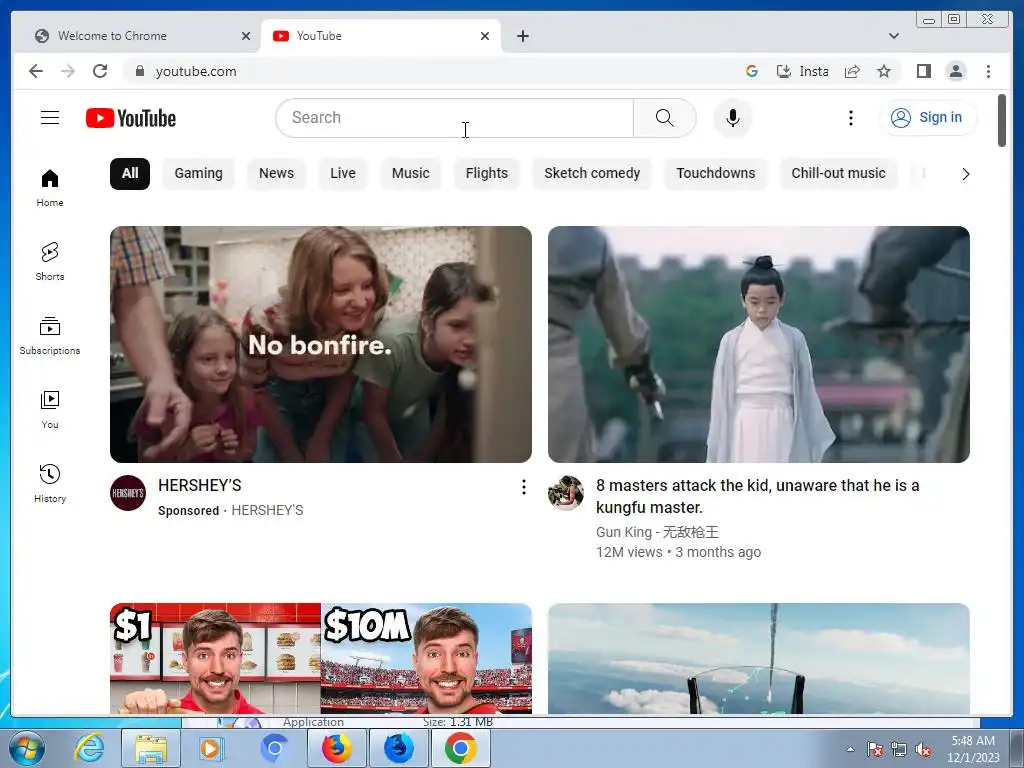
Task: Launch Internet Explorer from taskbar
Action: click(x=89, y=748)
